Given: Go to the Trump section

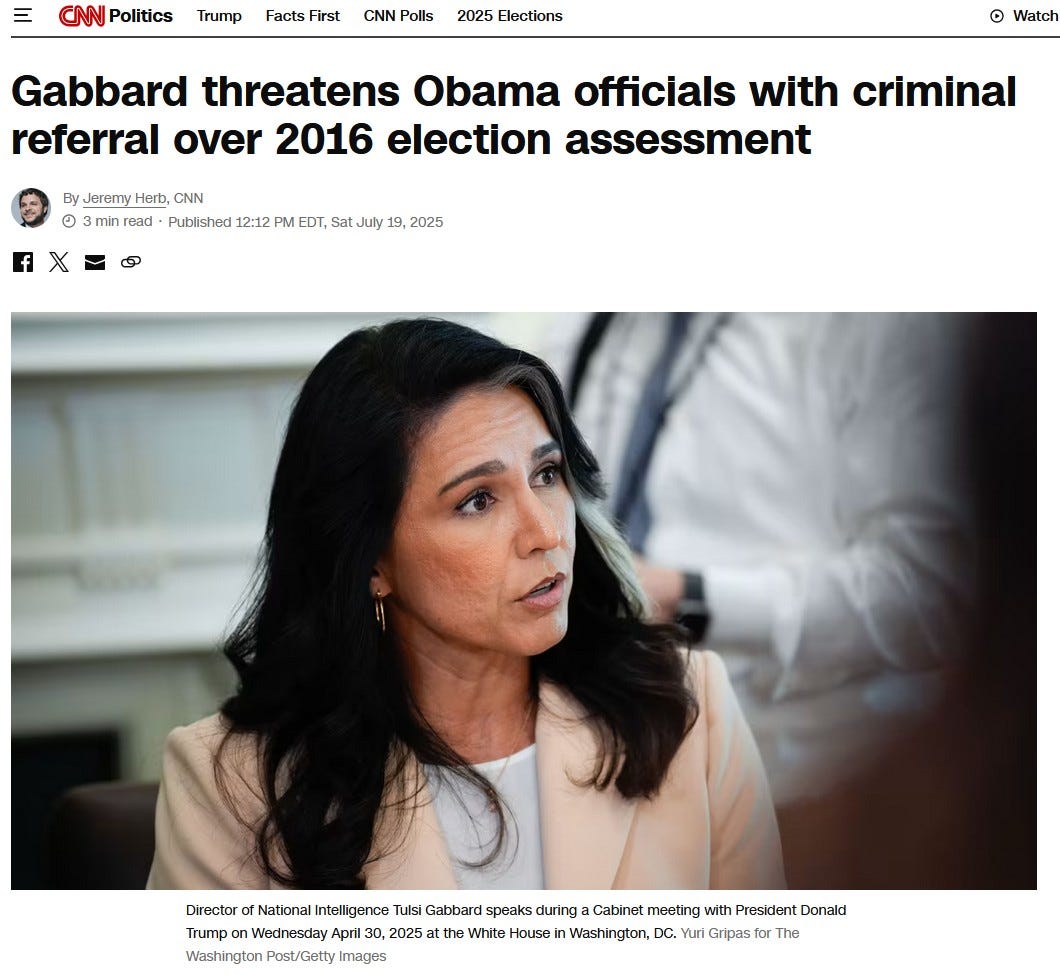Looking at the screenshot, I should coord(219,16).
